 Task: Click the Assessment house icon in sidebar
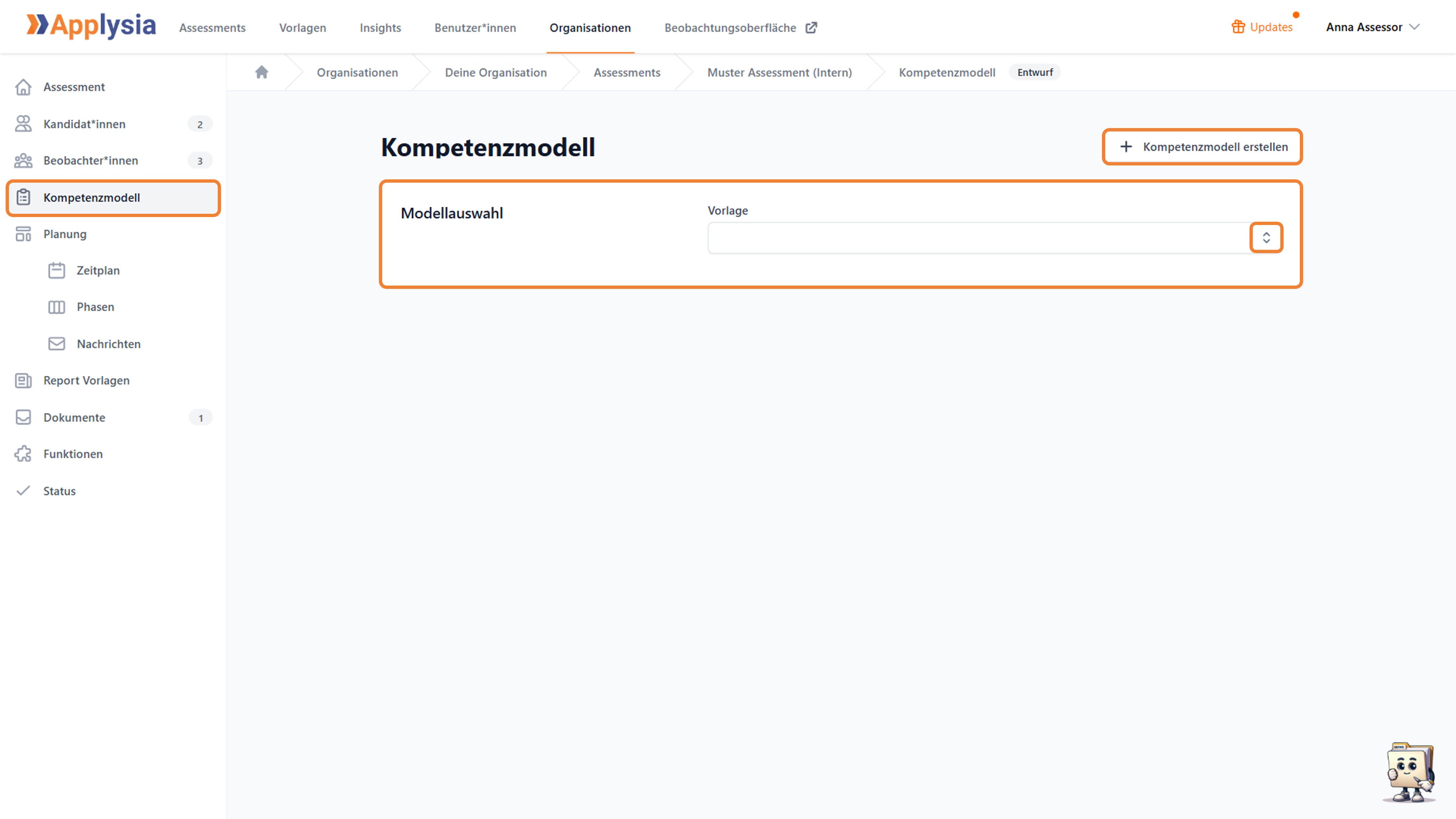[23, 87]
